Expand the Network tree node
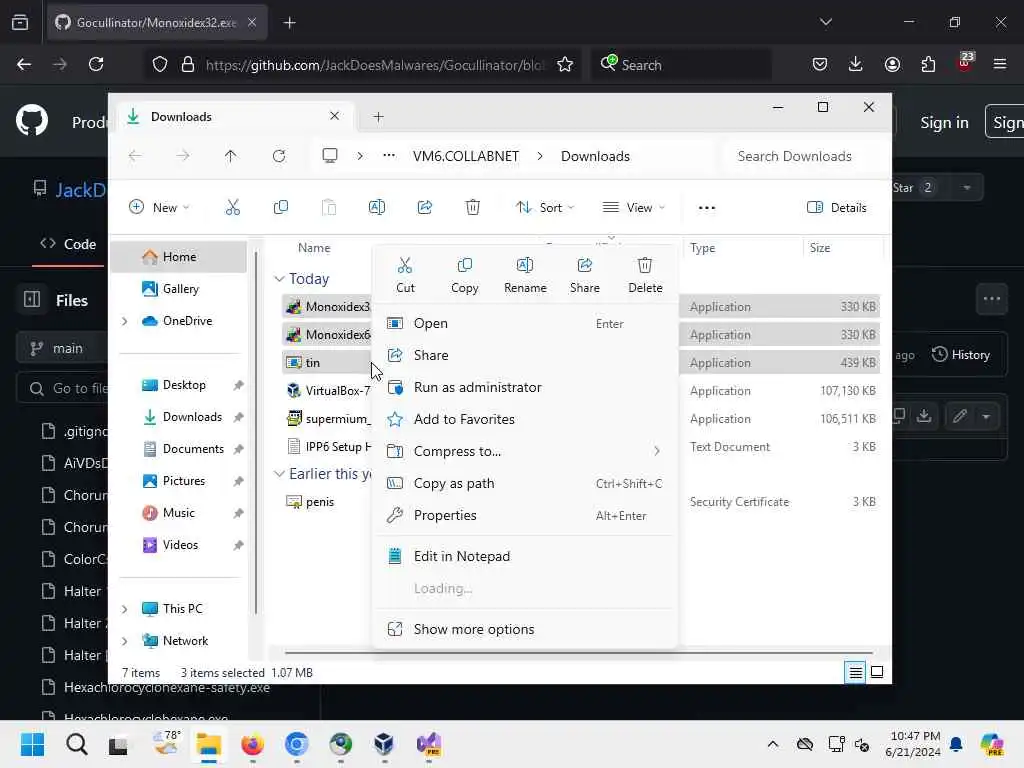This screenshot has width=1024, height=768. (125, 641)
